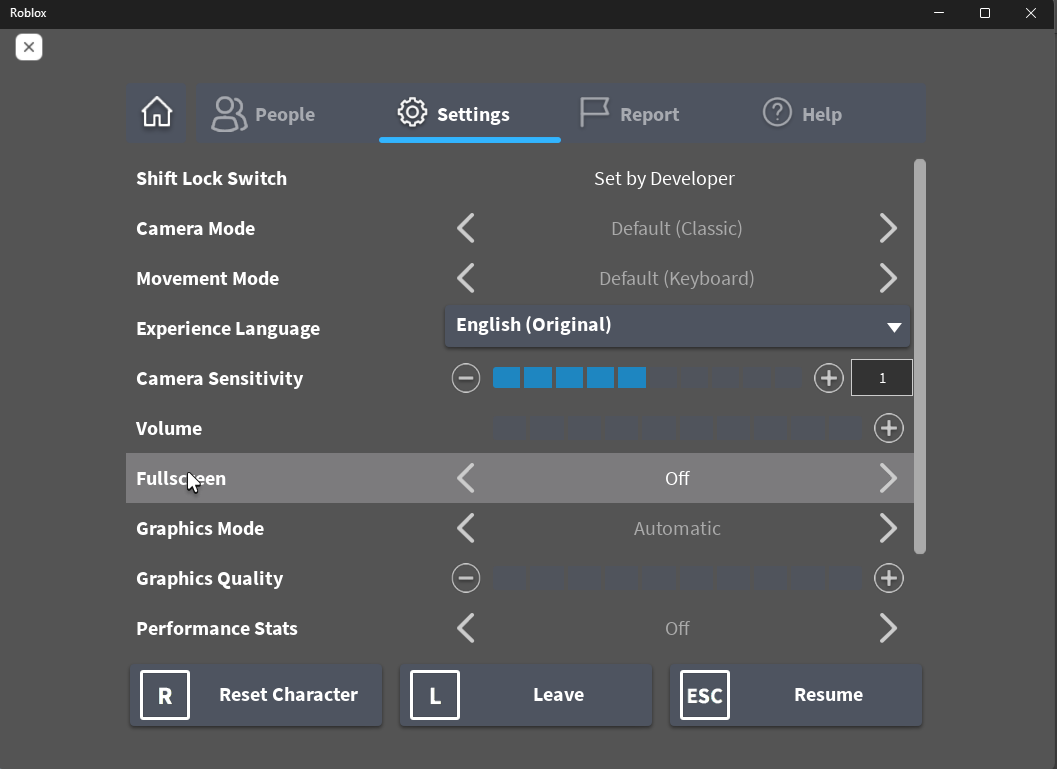This screenshot has width=1057, height=769.
Task: Open the People tab
Action: pos(264,114)
